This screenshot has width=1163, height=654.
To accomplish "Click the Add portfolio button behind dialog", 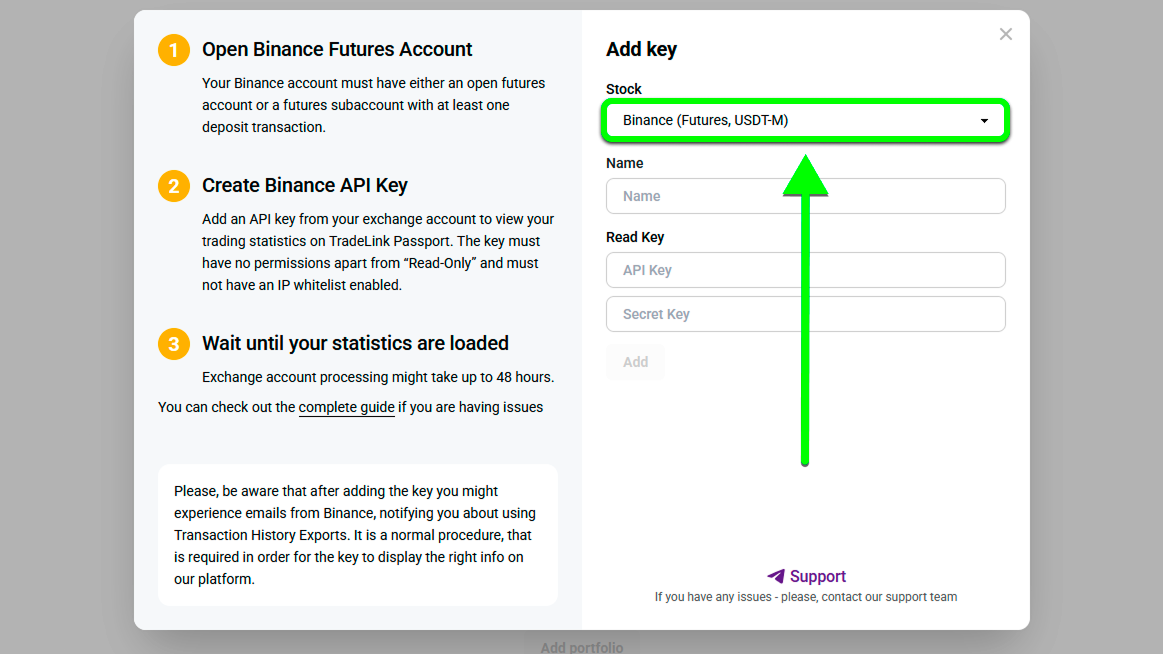I will (x=582, y=647).
